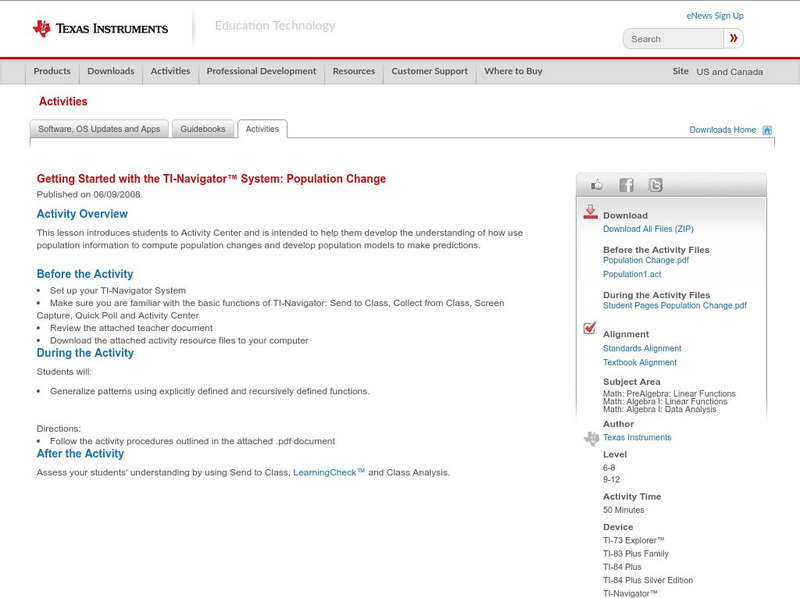
Task: Click the red Activities page heading
Action: point(63,102)
